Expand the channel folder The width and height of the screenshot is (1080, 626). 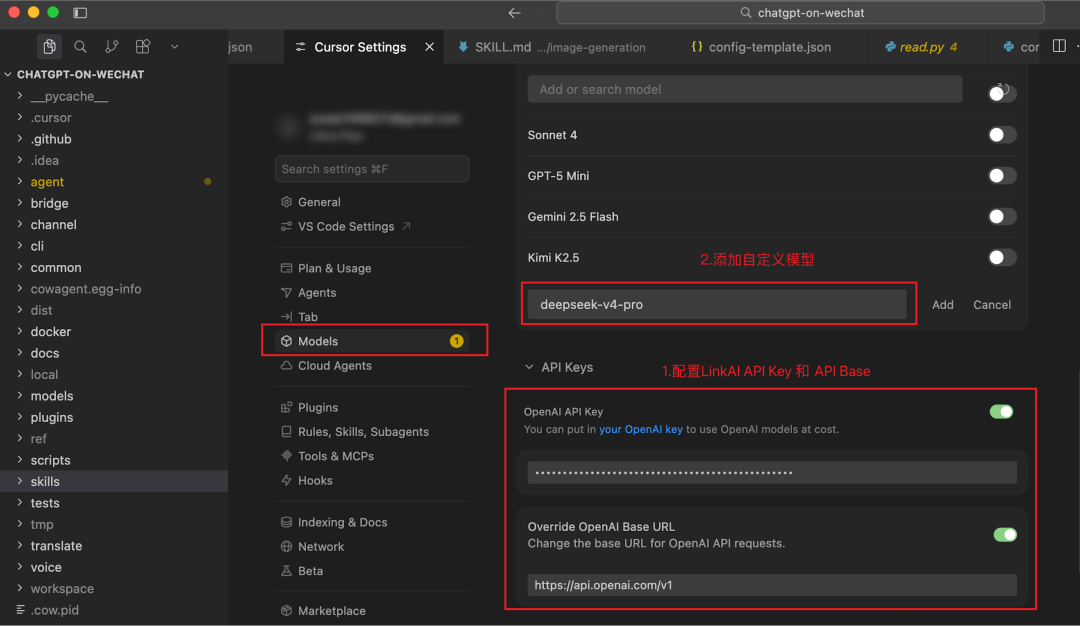(x=20, y=224)
